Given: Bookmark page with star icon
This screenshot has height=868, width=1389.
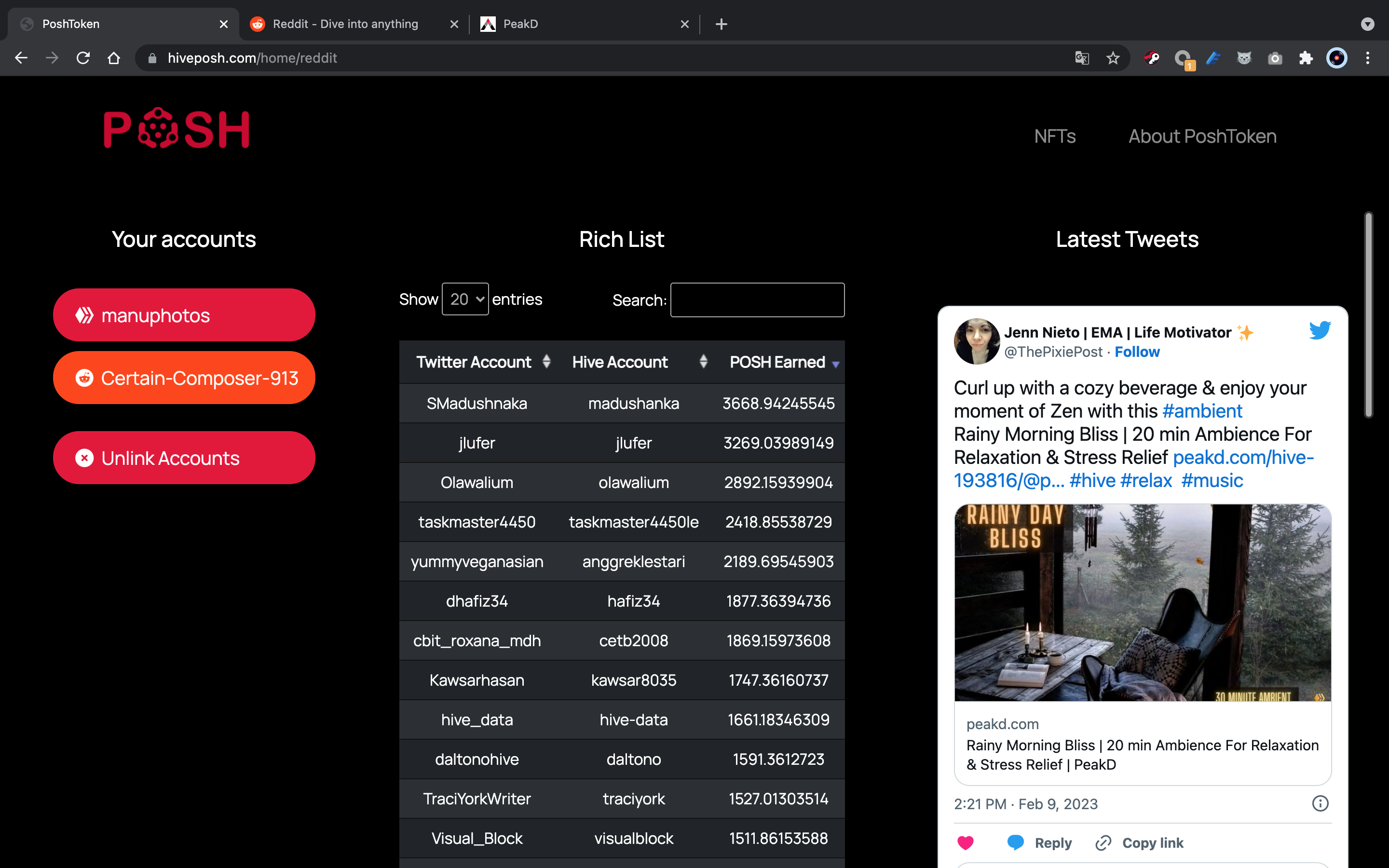Looking at the screenshot, I should (x=1113, y=58).
